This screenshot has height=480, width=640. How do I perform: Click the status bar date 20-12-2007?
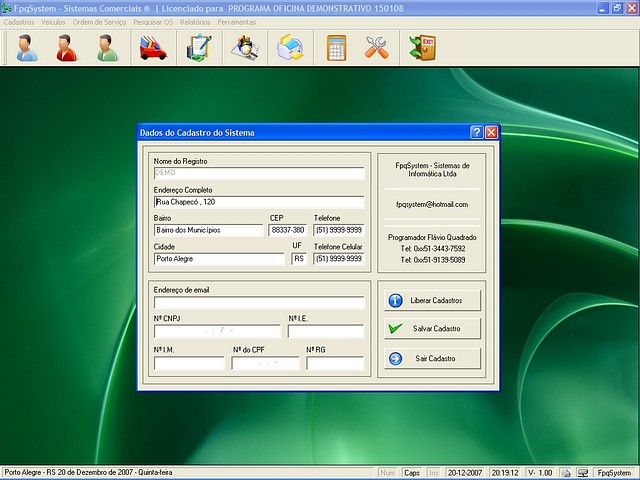tap(465, 473)
